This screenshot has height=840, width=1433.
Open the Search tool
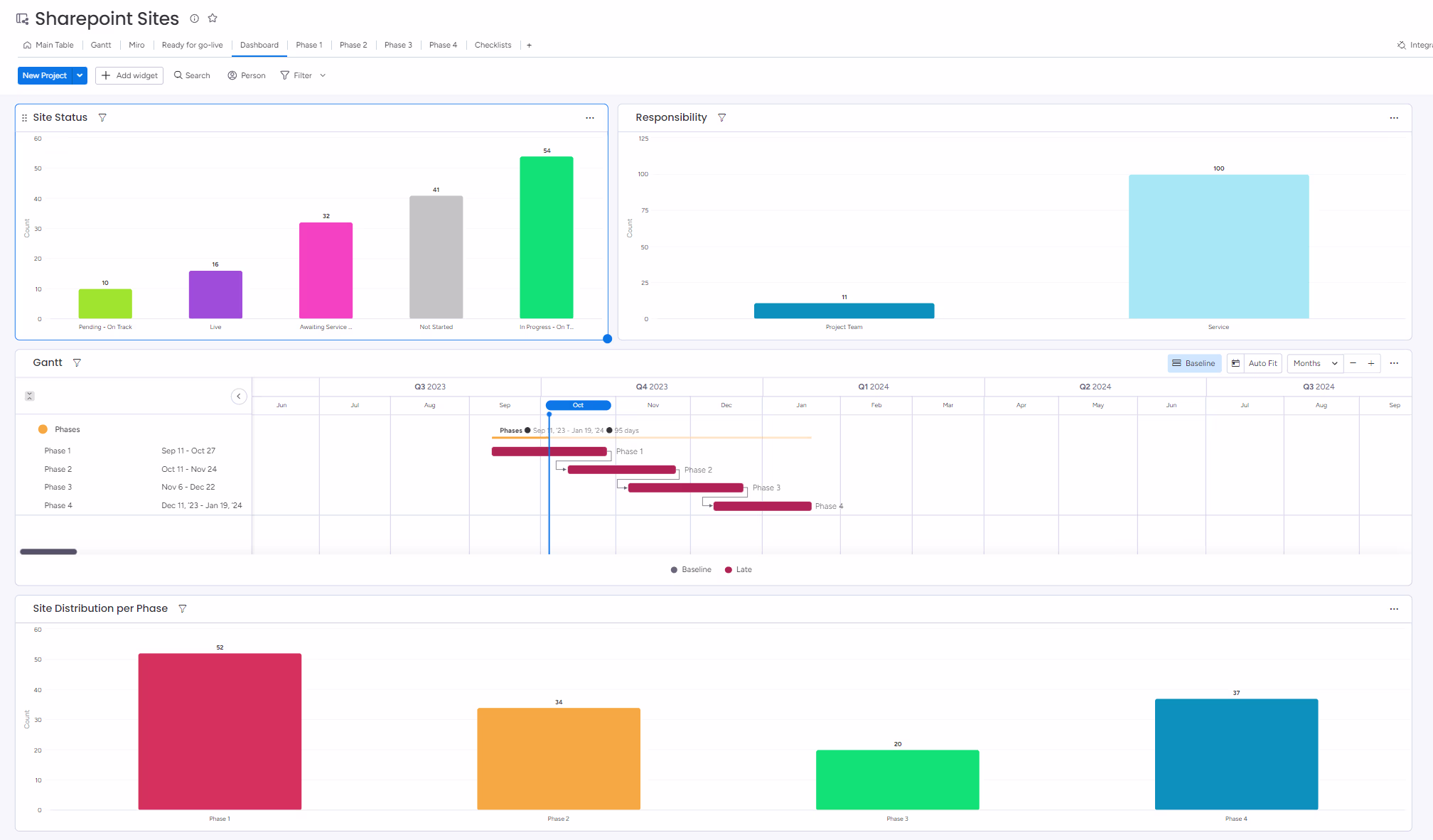[x=192, y=75]
